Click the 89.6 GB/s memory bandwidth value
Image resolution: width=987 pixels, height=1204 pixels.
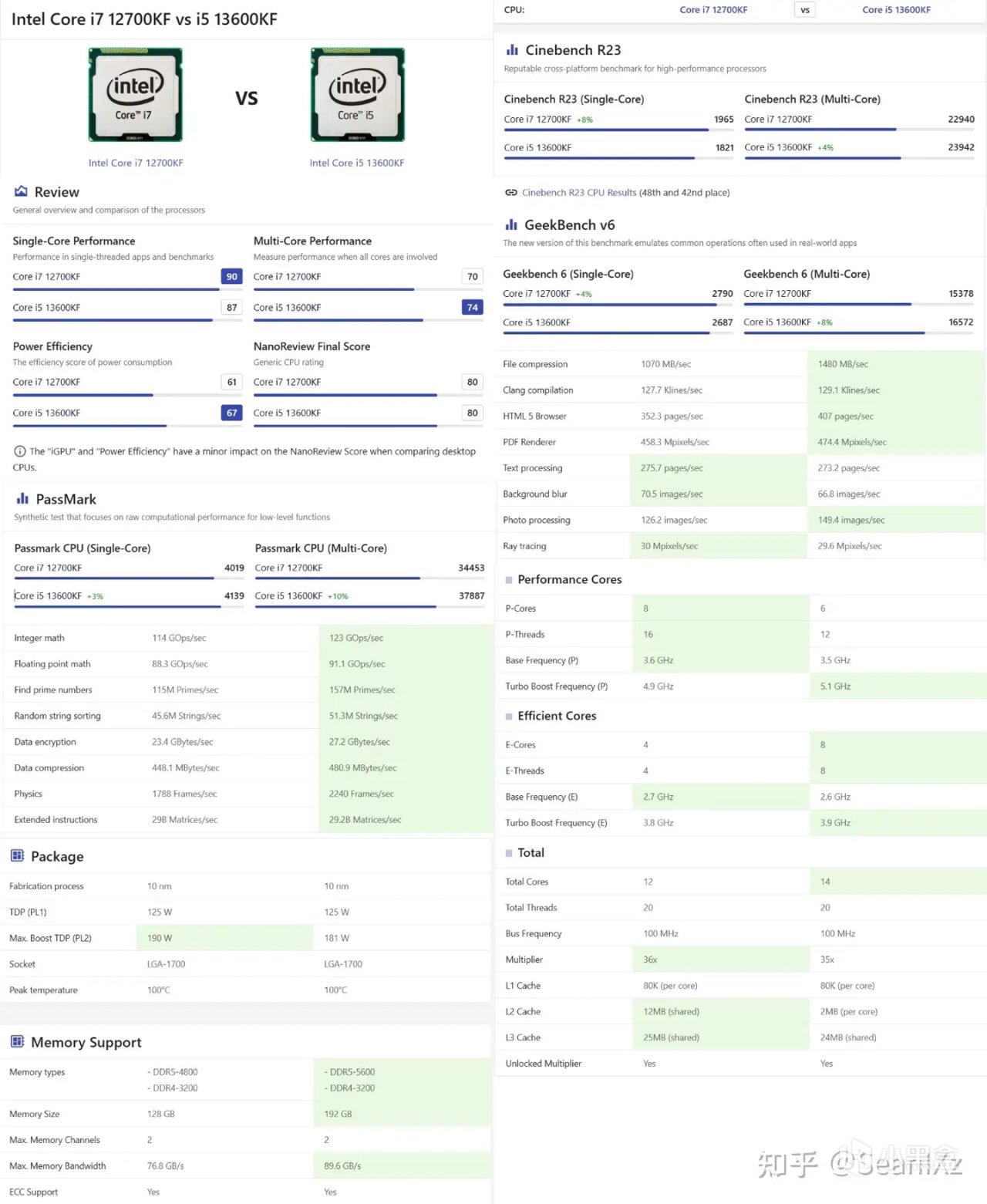tap(343, 1166)
